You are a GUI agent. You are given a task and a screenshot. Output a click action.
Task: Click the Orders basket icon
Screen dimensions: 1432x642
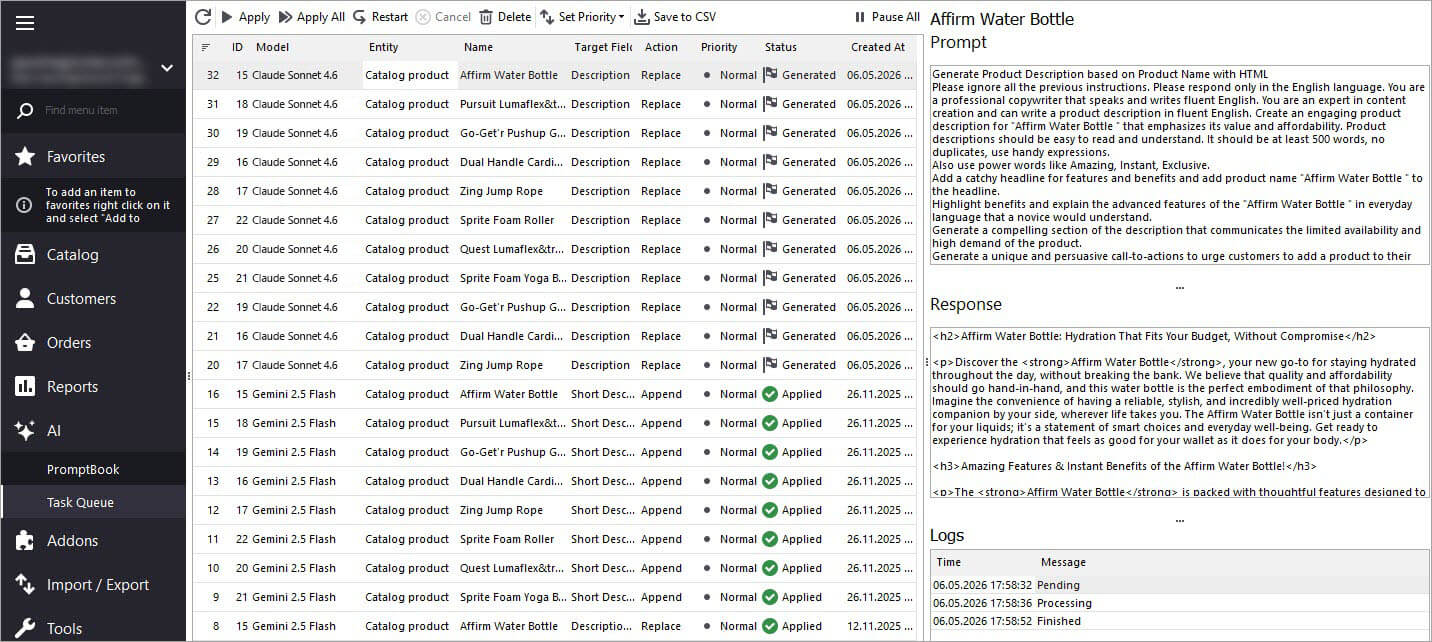25,342
